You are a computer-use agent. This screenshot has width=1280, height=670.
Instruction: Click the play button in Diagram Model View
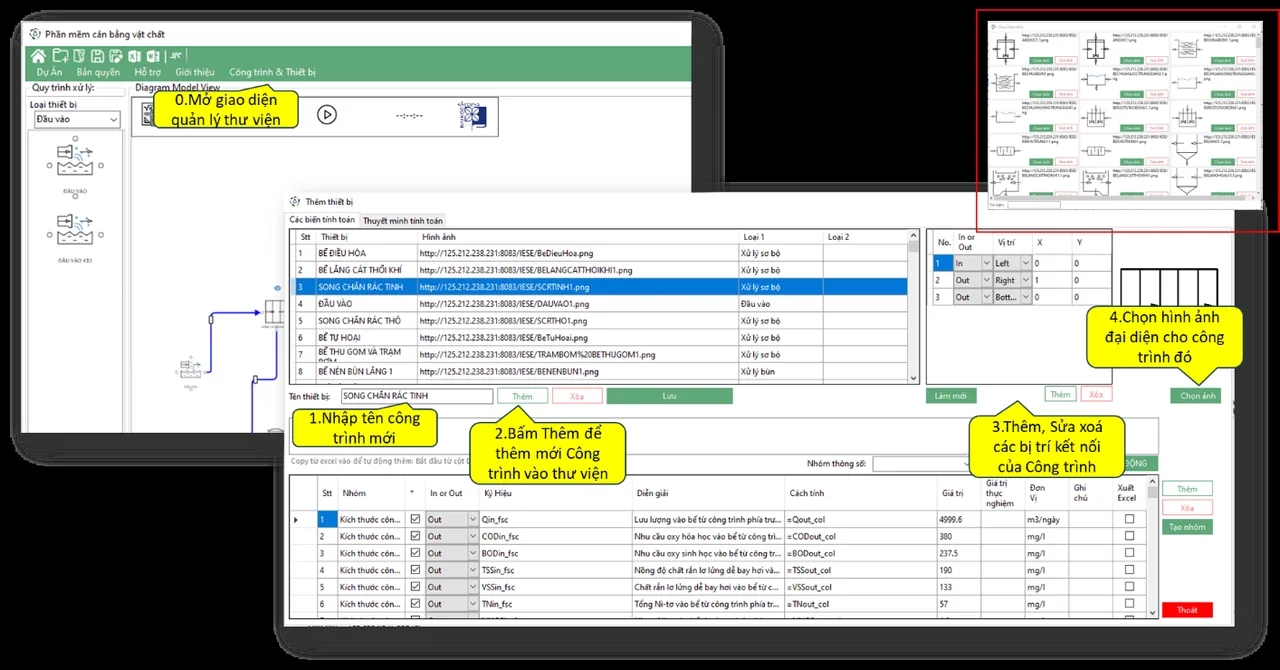coord(327,114)
